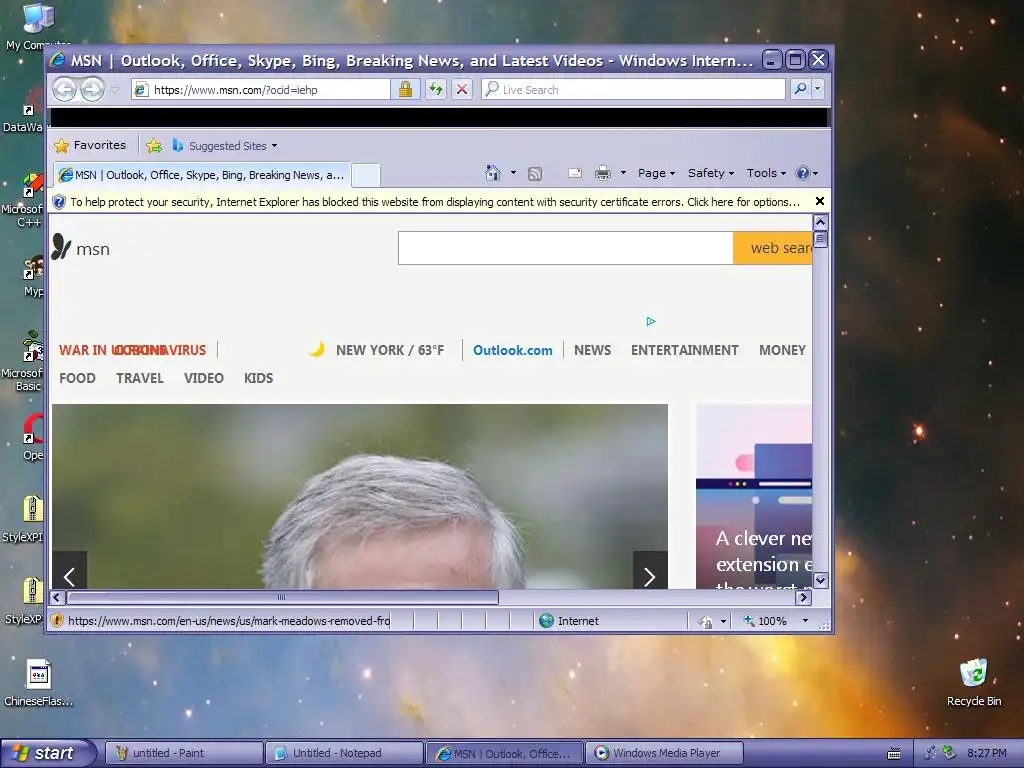Expand the Home button dropdown arrow

(x=513, y=173)
